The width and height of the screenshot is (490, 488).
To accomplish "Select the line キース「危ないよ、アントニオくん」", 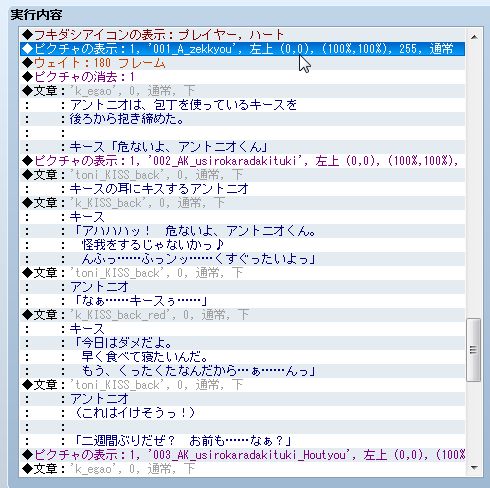I will click(x=243, y=147).
